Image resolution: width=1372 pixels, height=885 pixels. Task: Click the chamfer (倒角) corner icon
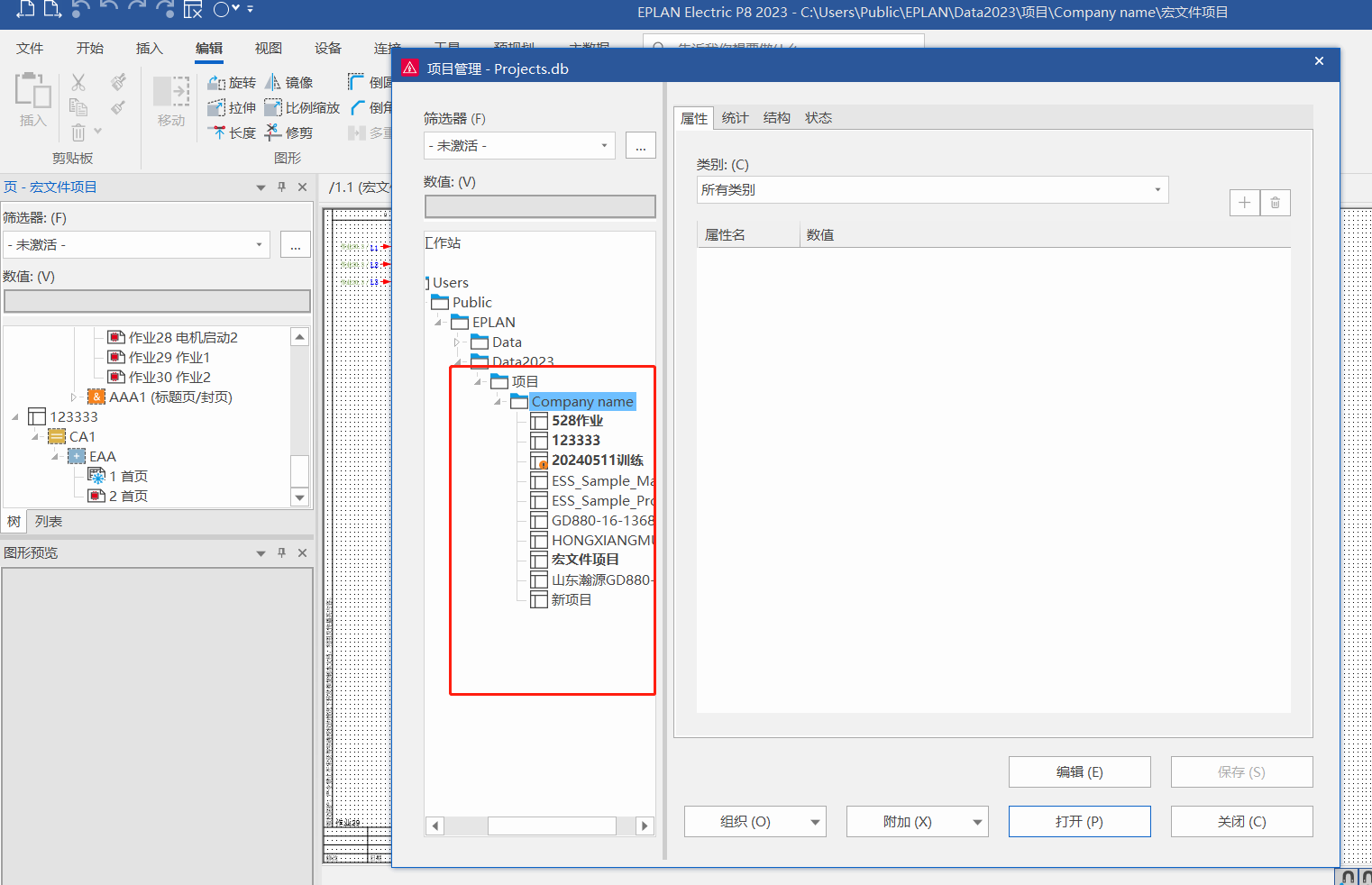click(357, 107)
